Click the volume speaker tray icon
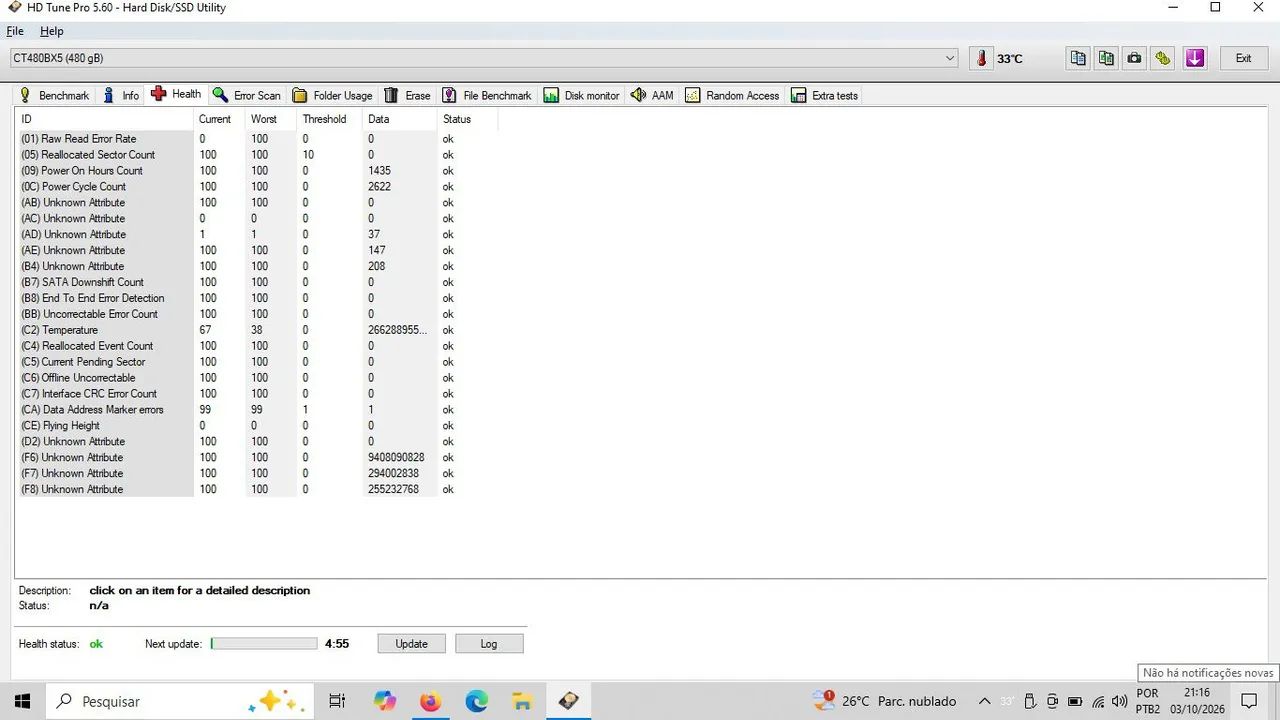 [x=1119, y=701]
